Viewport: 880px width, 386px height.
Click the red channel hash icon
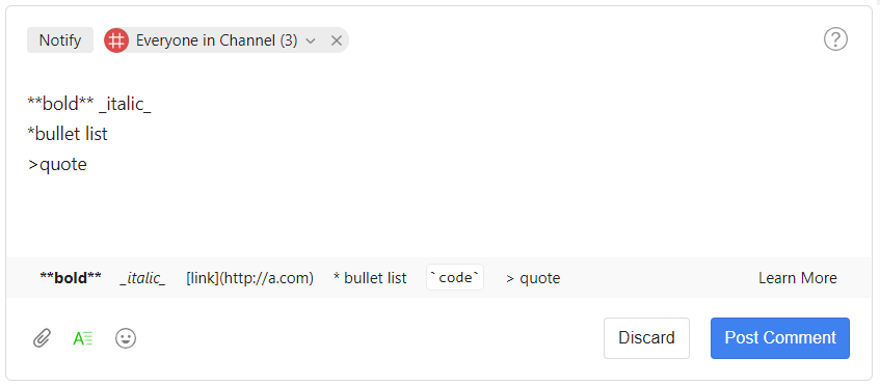pos(117,40)
